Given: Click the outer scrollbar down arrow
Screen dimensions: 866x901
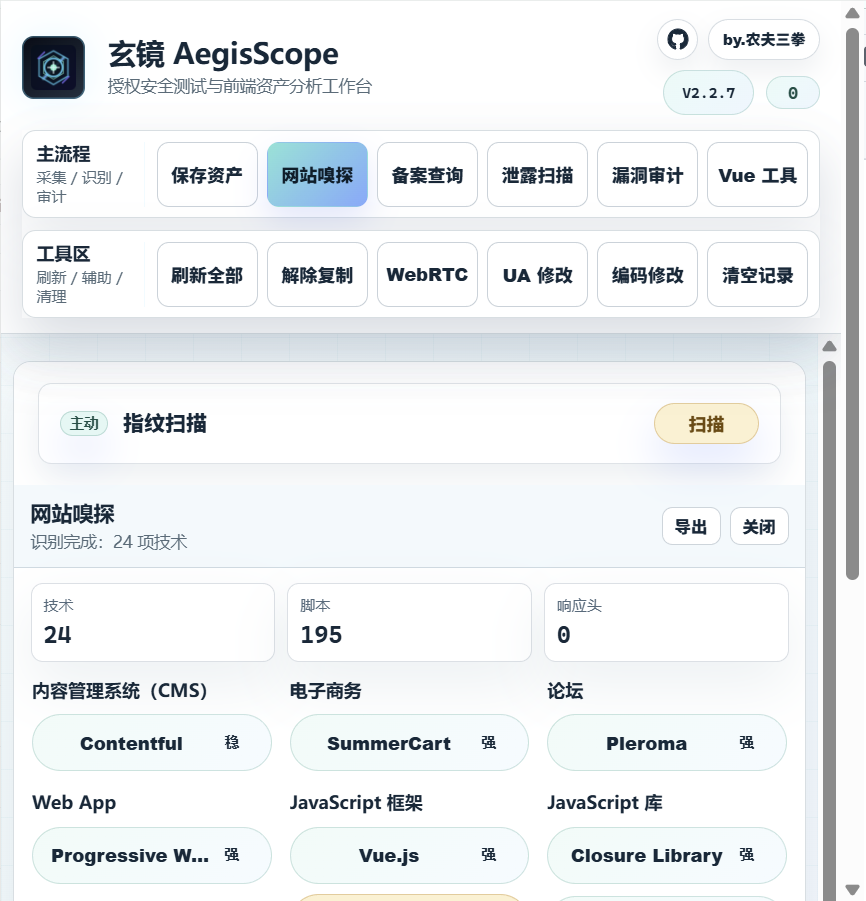Looking at the screenshot, I should click(852, 889).
